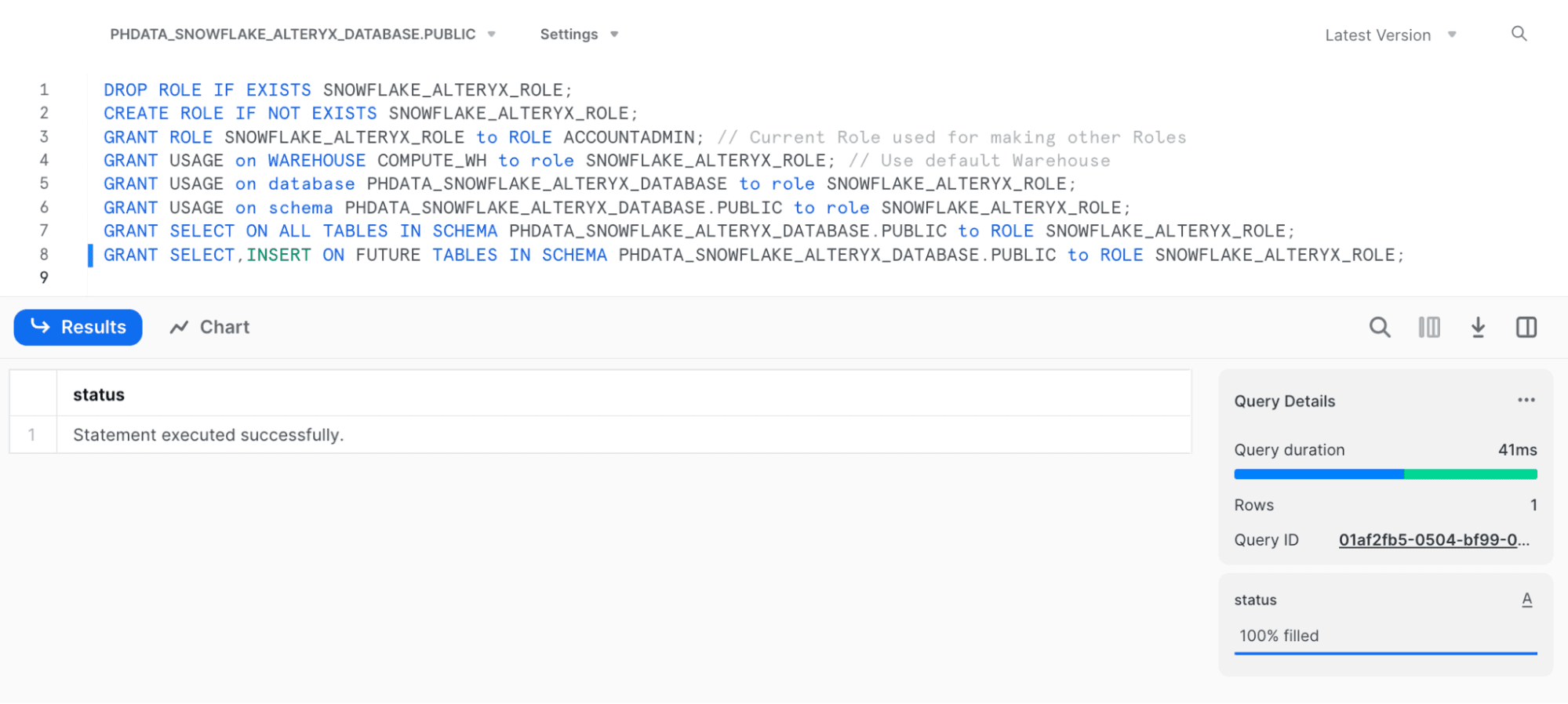Image resolution: width=1568 pixels, height=704 pixels.
Task: Select row number 1 in the results table
Action: pos(32,435)
